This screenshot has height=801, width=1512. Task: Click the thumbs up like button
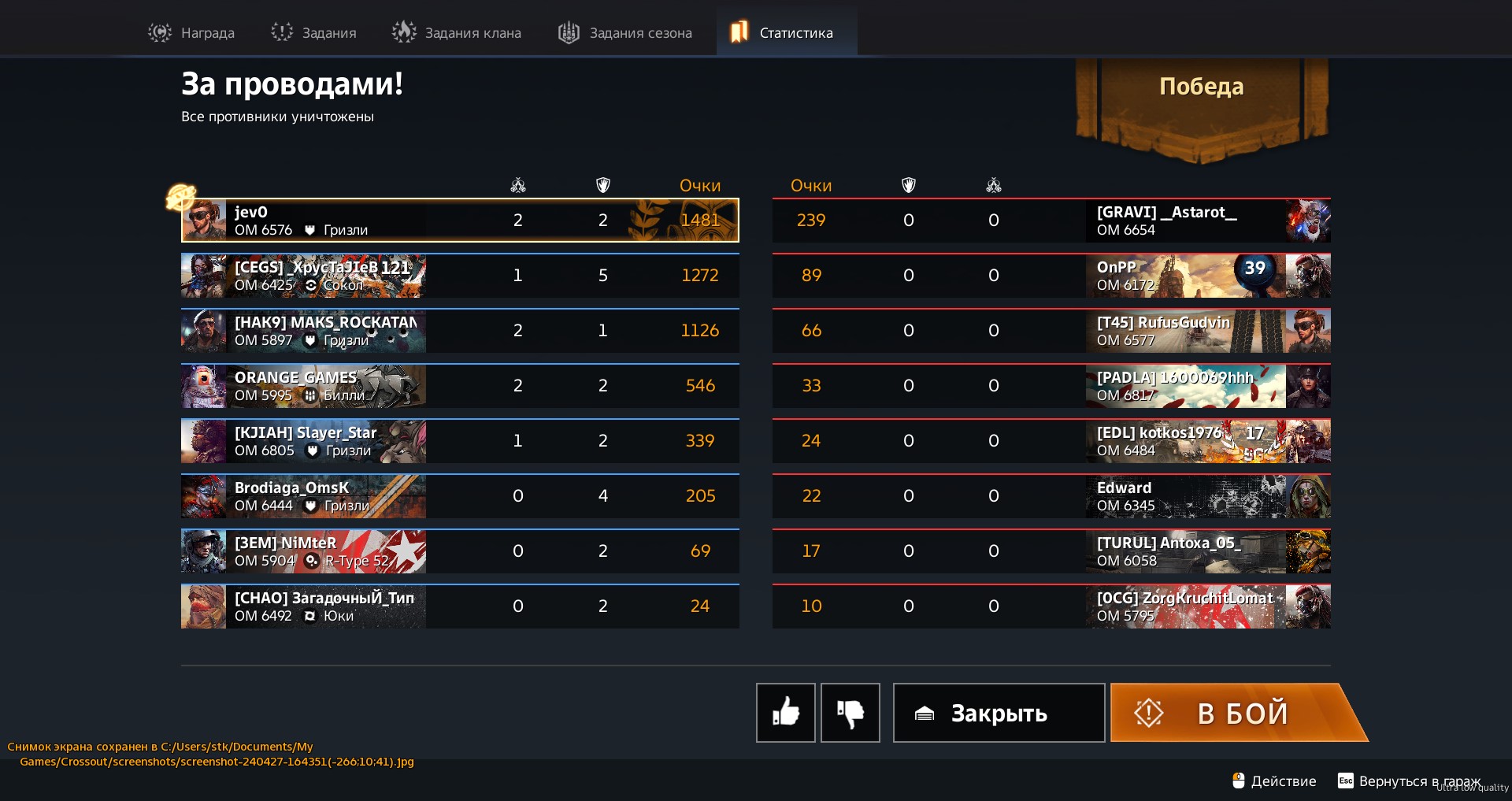(785, 713)
